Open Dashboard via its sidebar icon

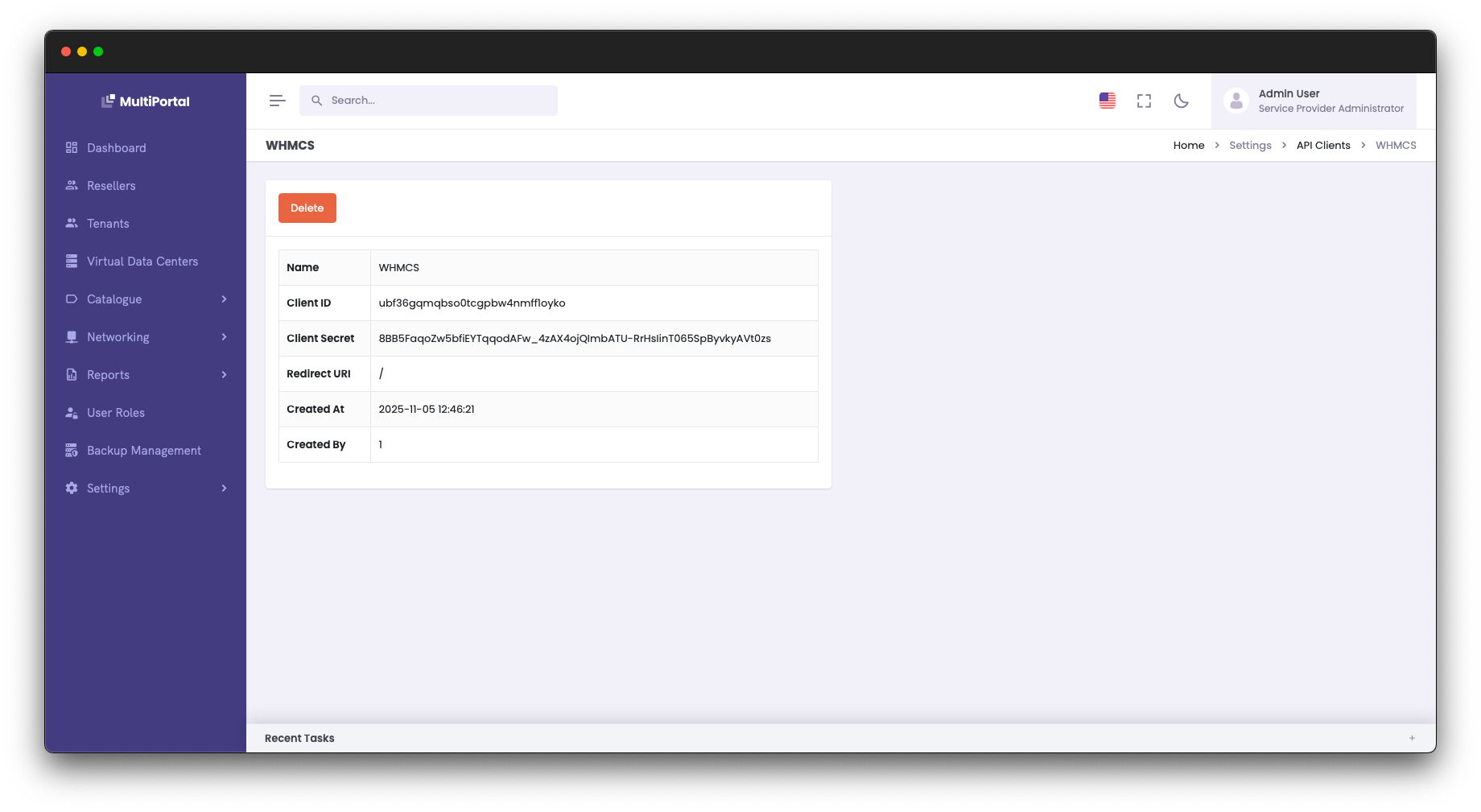click(x=72, y=147)
